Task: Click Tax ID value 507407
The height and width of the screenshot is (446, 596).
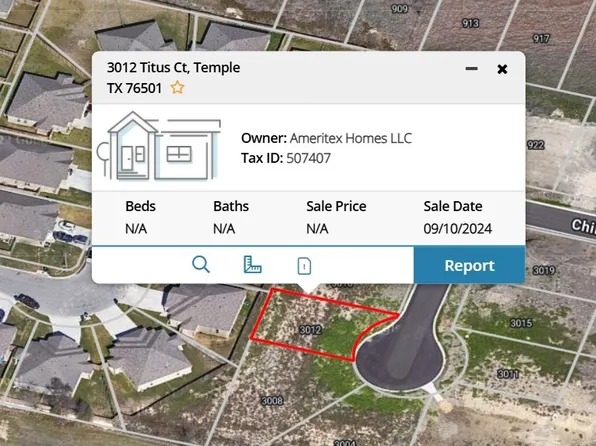Action: click(x=308, y=158)
